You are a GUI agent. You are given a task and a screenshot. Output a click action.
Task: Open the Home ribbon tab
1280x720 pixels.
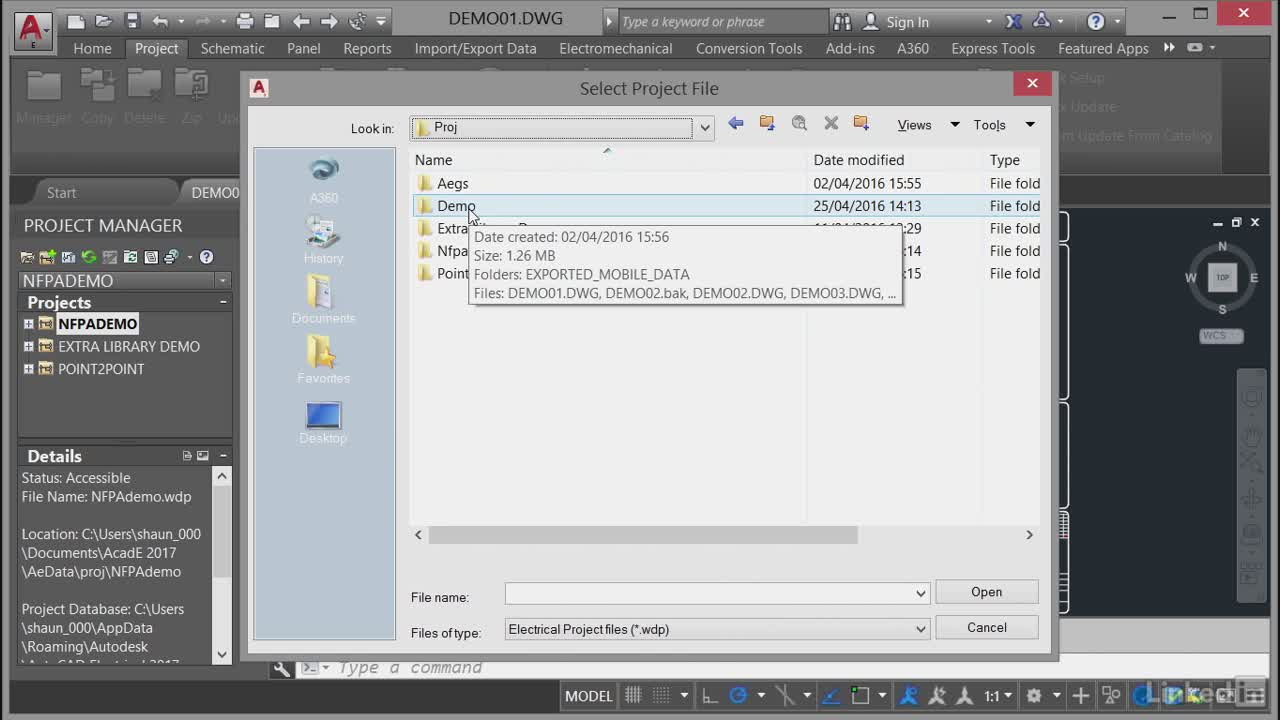[92, 48]
